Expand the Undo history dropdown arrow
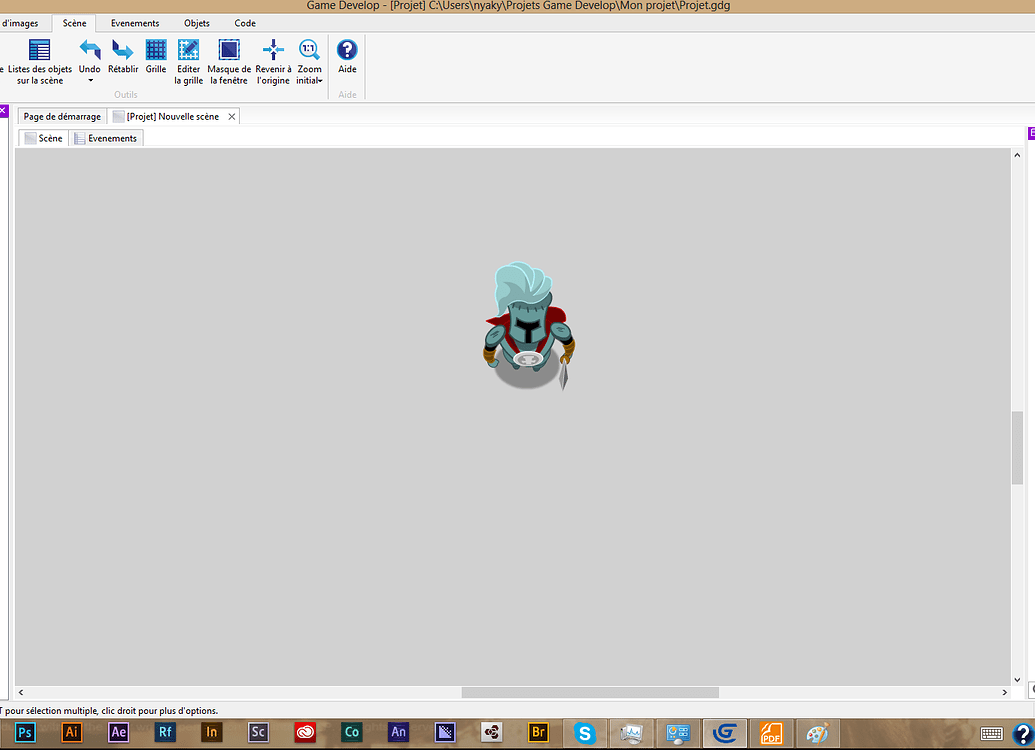 (90, 81)
